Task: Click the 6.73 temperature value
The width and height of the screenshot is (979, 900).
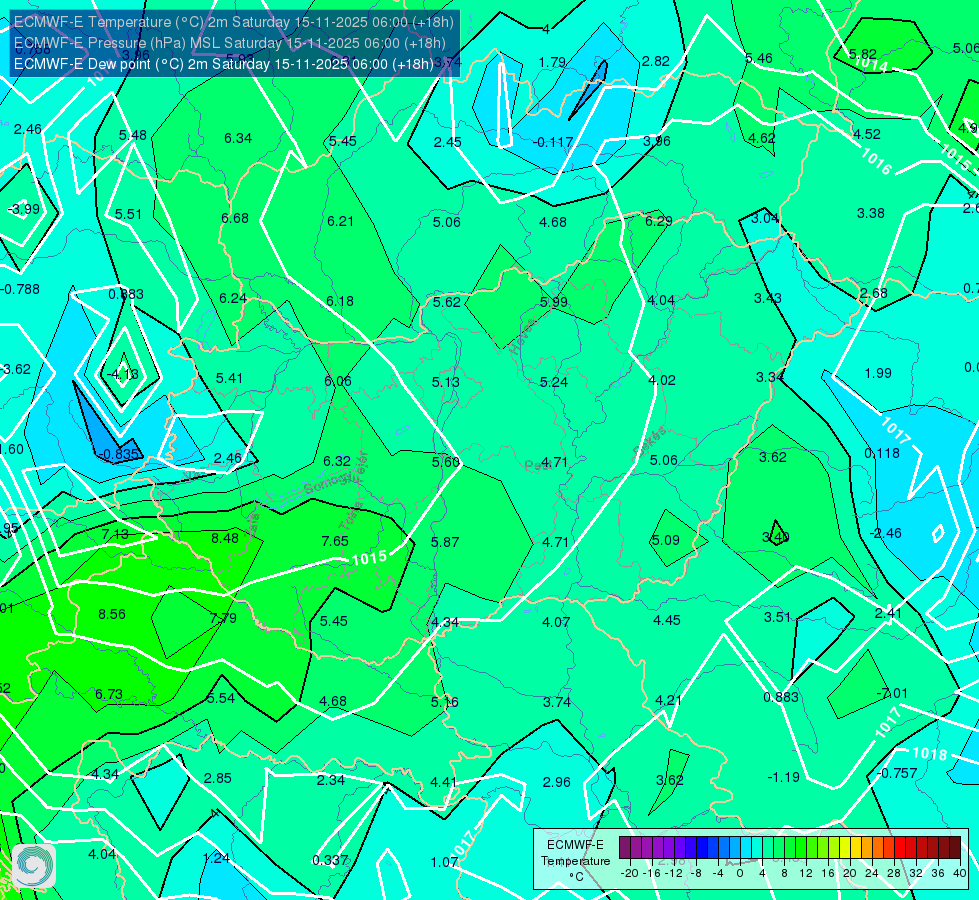Action: 109,694
